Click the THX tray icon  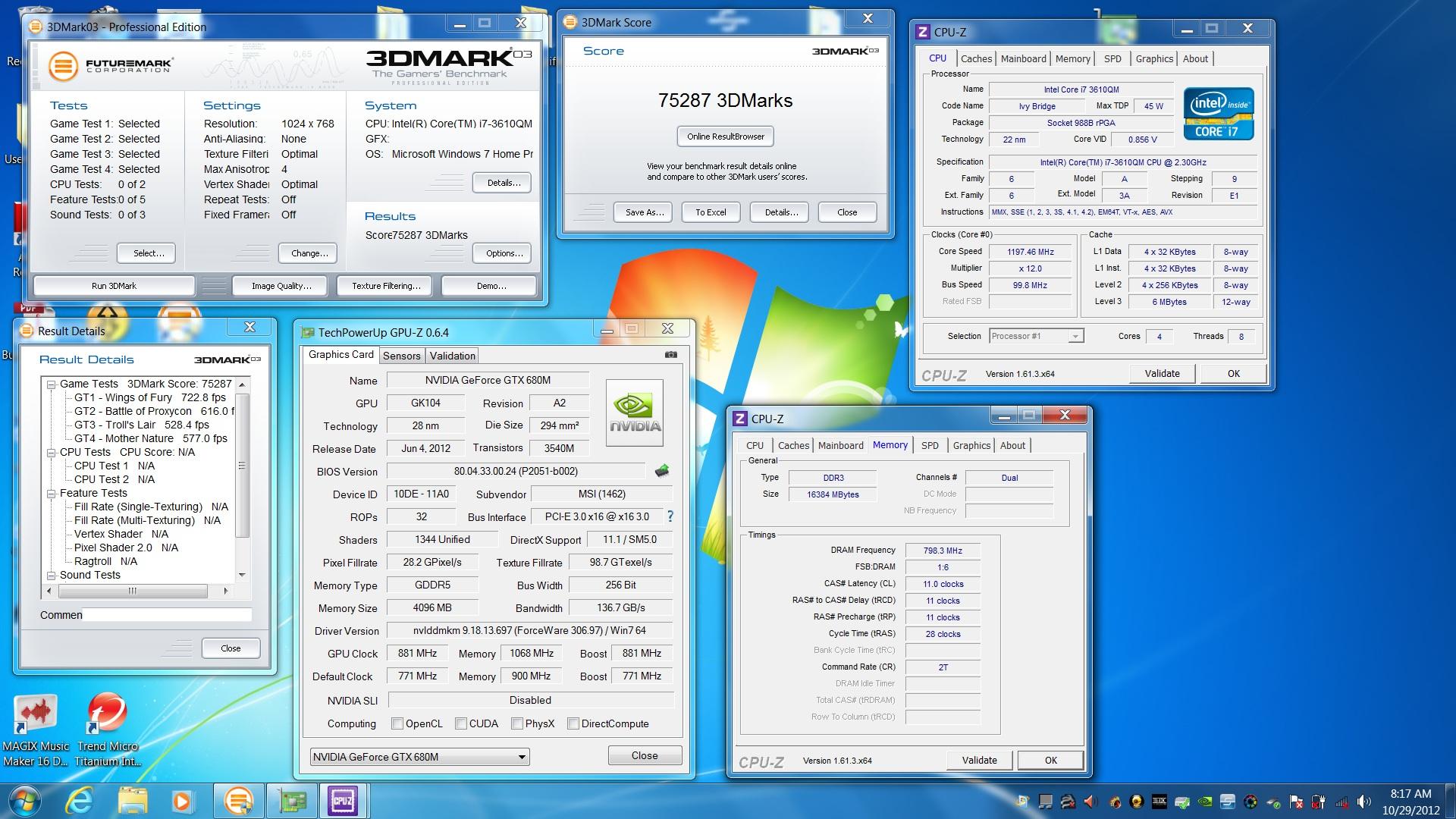pos(1159,802)
